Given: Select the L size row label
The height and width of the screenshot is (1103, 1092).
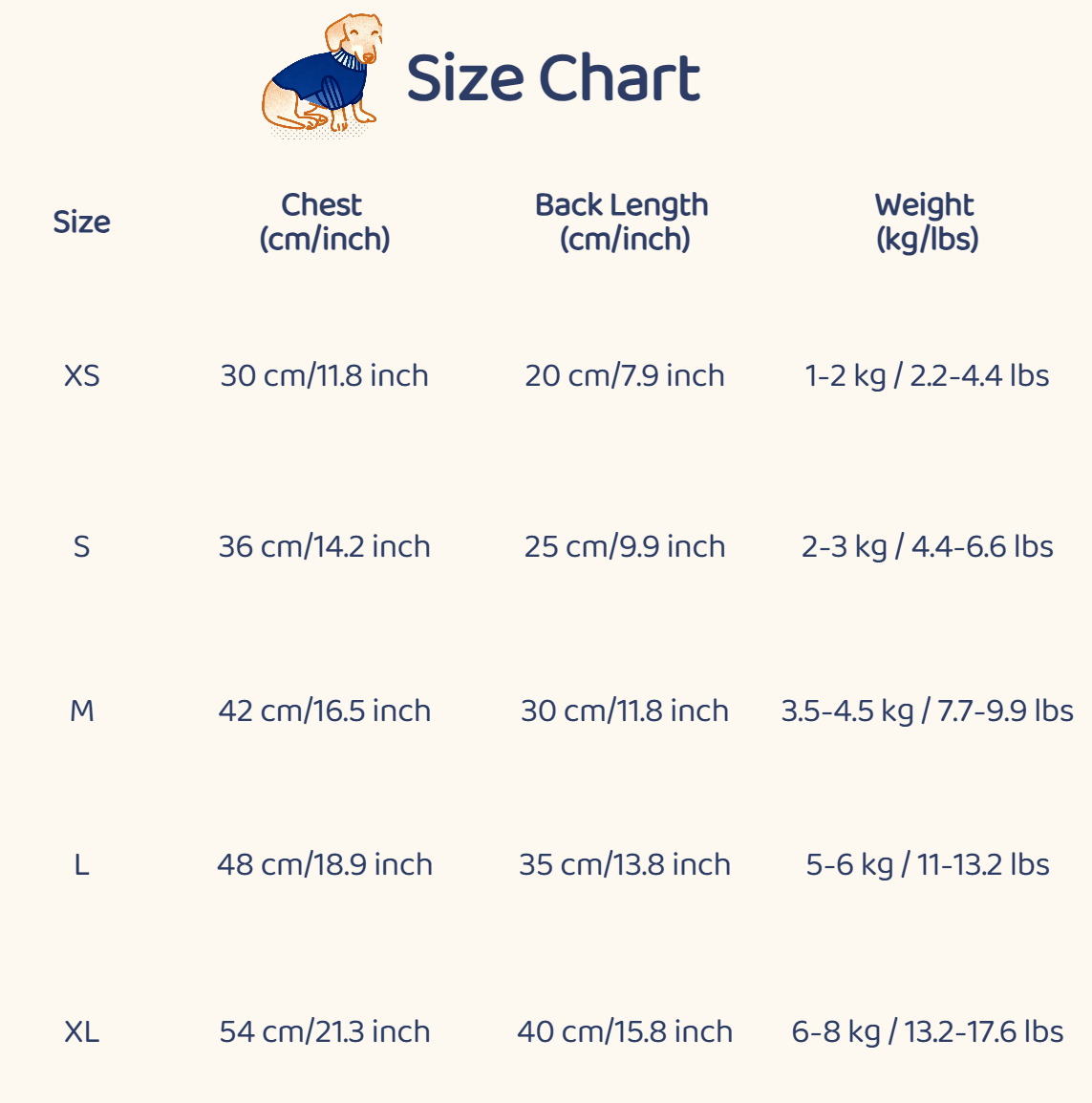Looking at the screenshot, I should pyautogui.click(x=81, y=864).
